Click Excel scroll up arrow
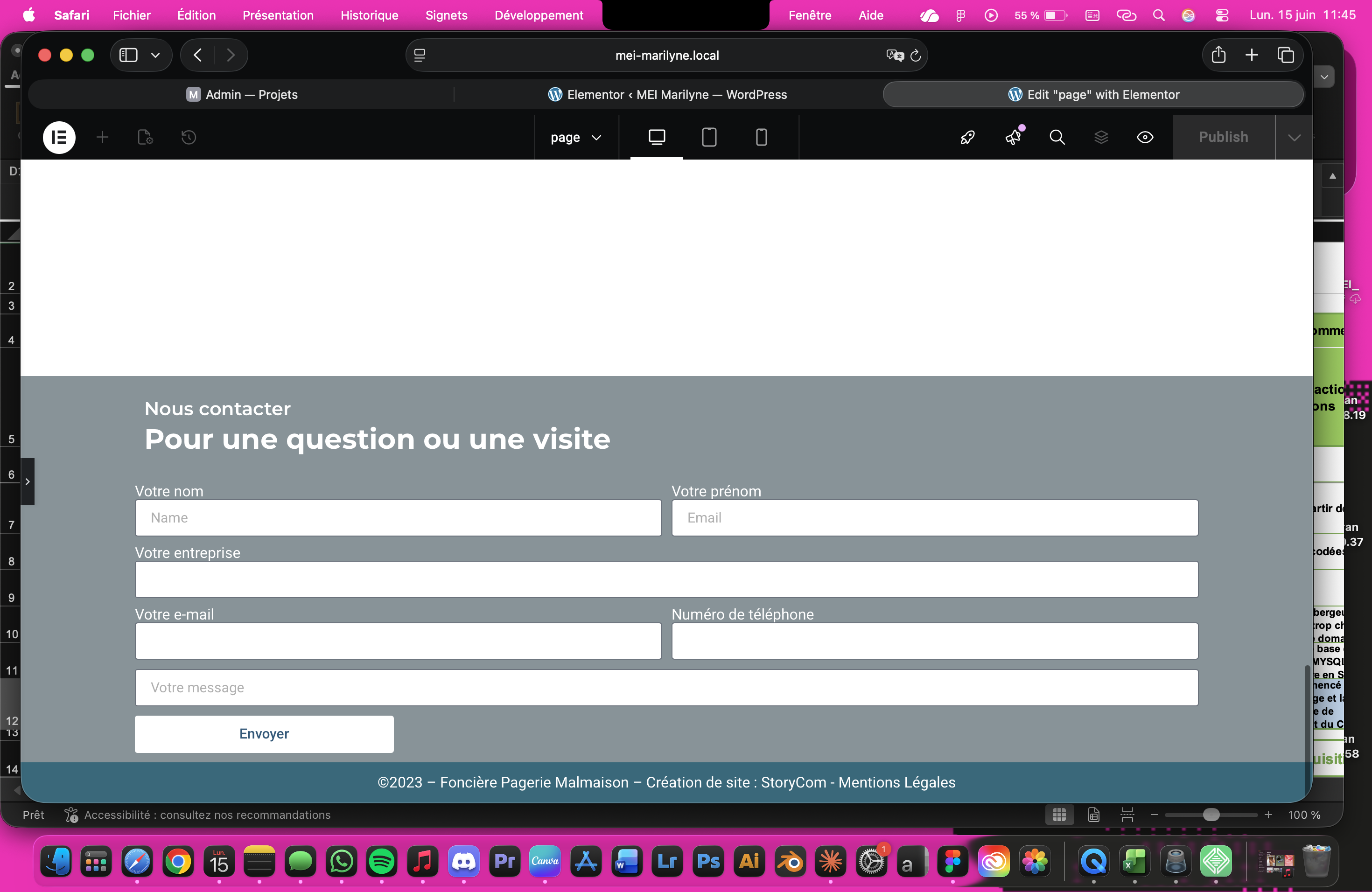 coord(1332,176)
